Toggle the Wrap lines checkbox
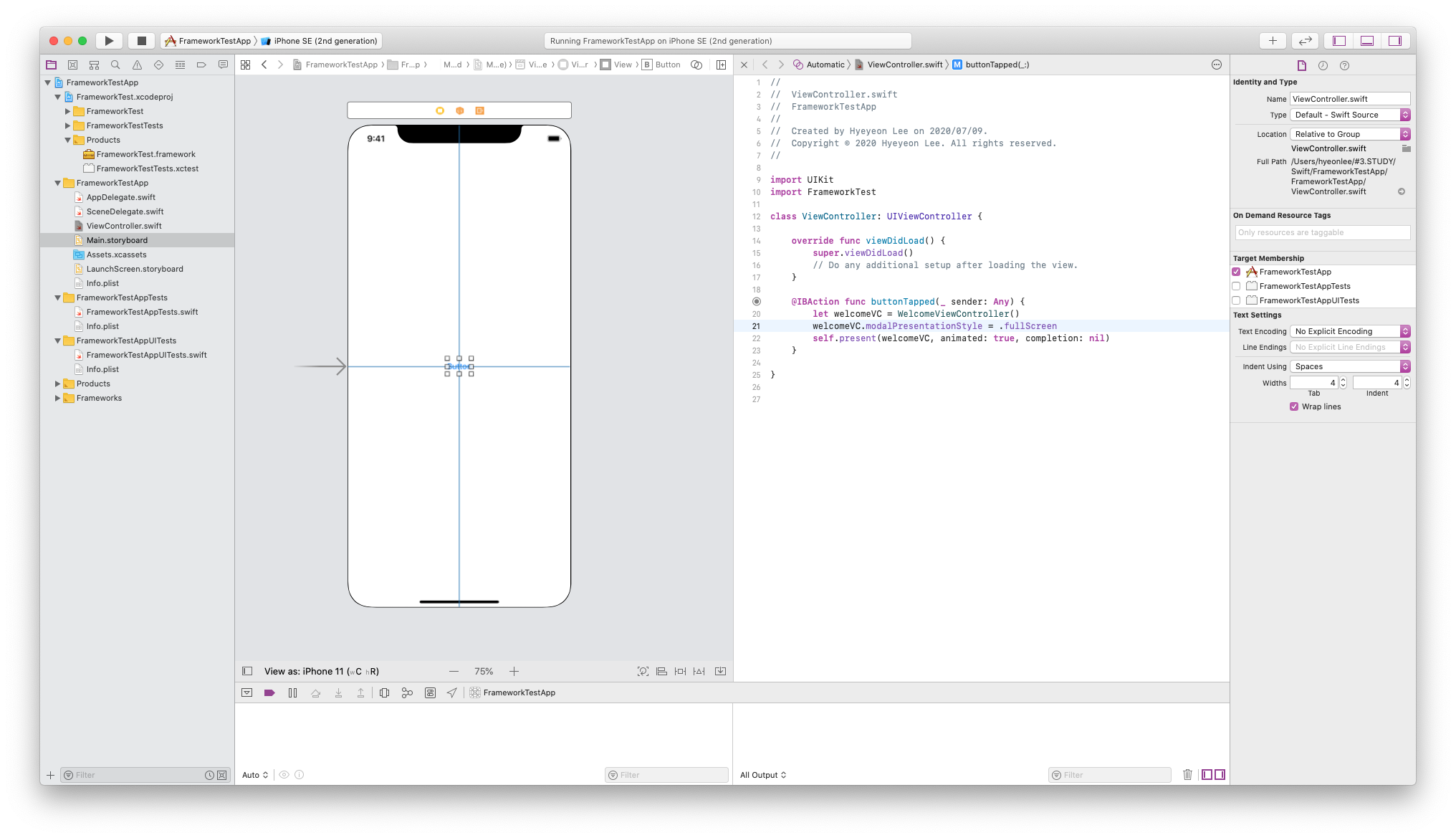 (x=1294, y=406)
